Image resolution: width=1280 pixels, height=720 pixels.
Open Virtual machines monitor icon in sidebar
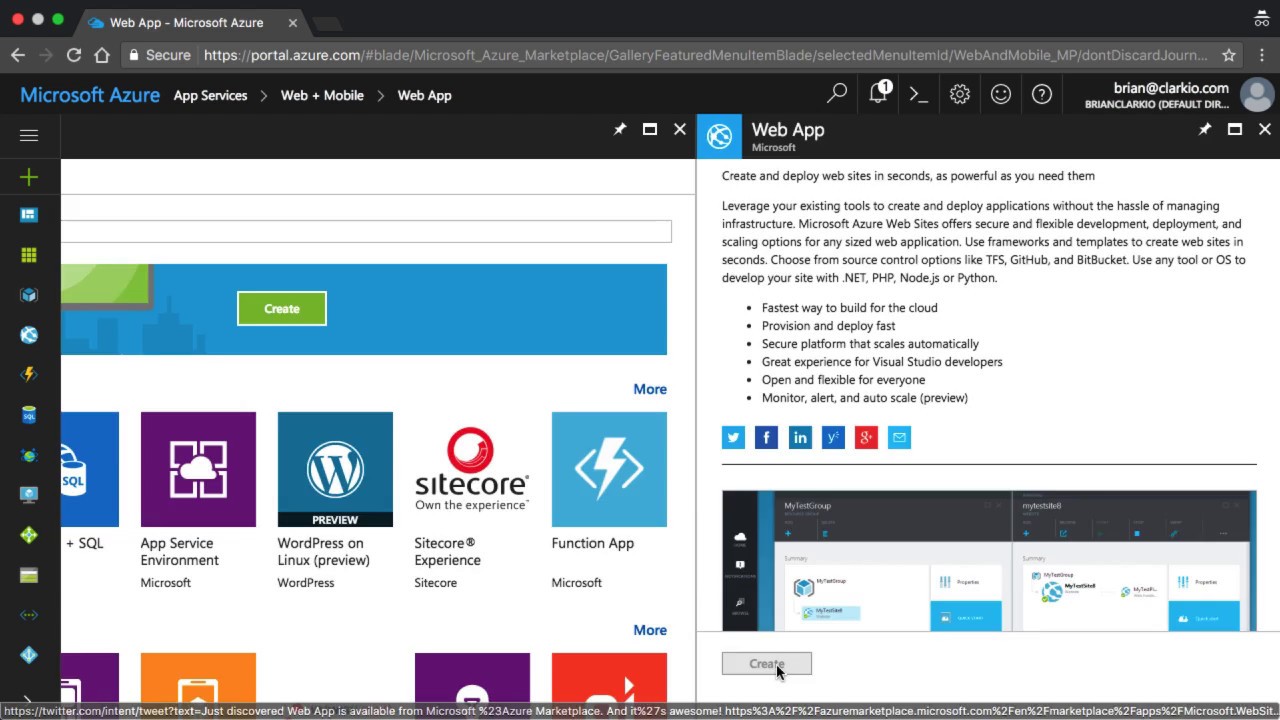[29, 495]
